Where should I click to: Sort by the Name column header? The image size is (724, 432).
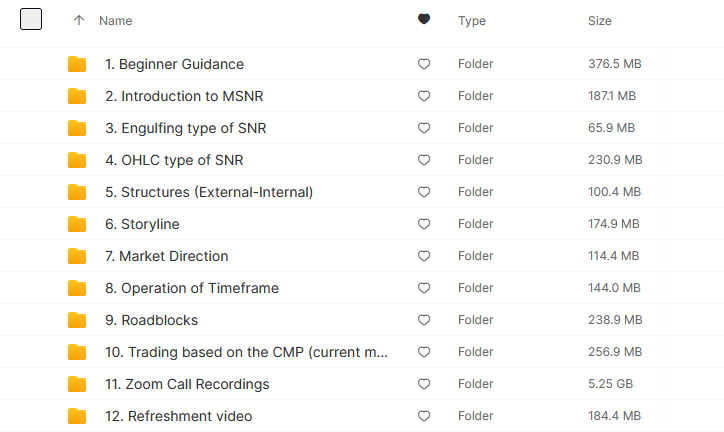point(115,21)
